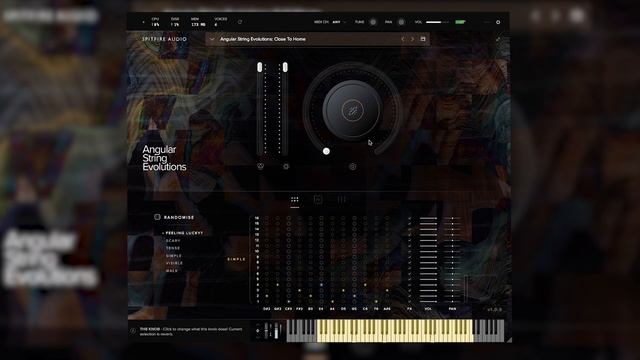The height and width of the screenshot is (360, 640).
Task: Go to next preset arrow
Action: [x=412, y=39]
